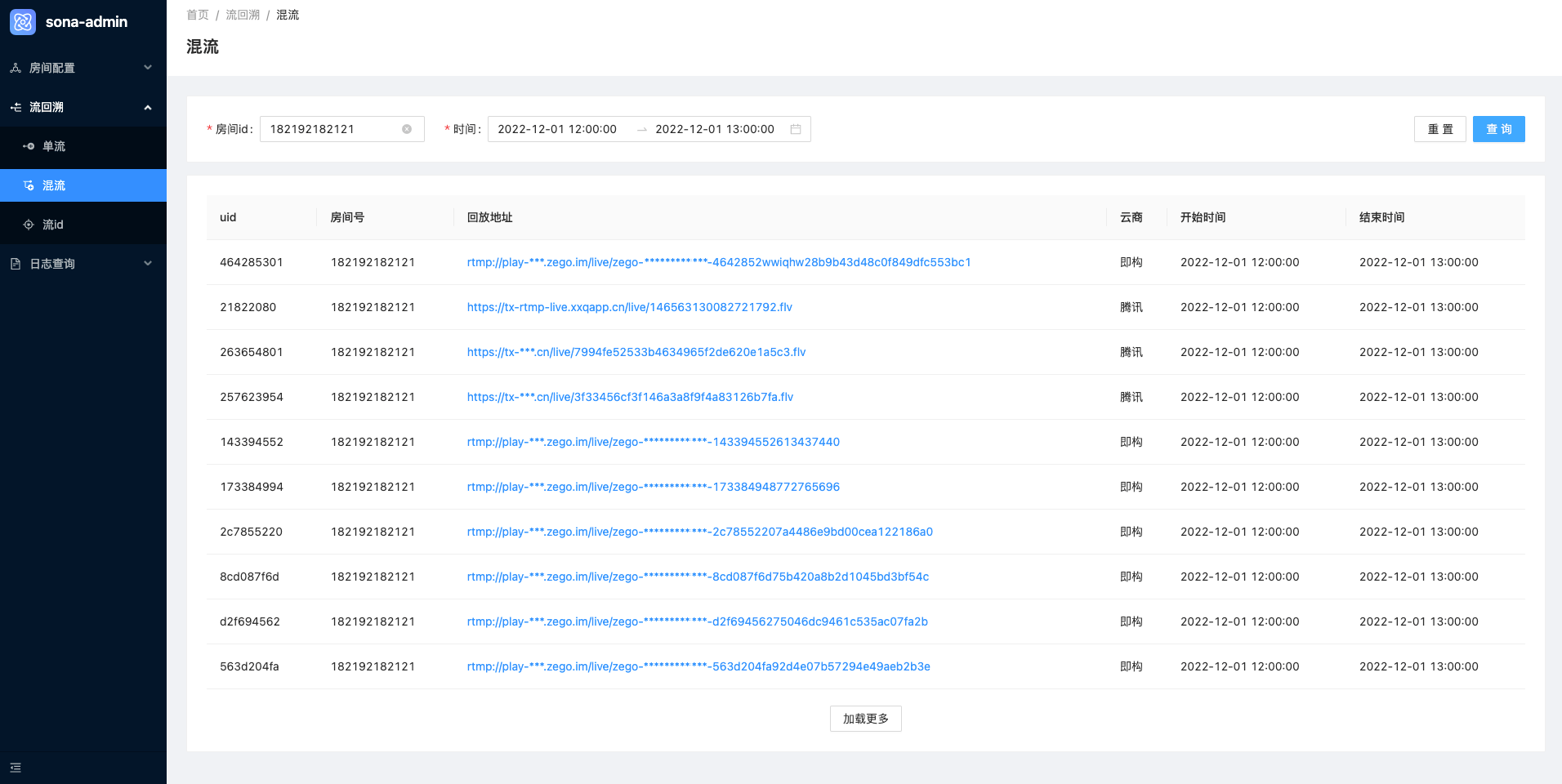
Task: Click the 加载更多 button
Action: [866, 719]
